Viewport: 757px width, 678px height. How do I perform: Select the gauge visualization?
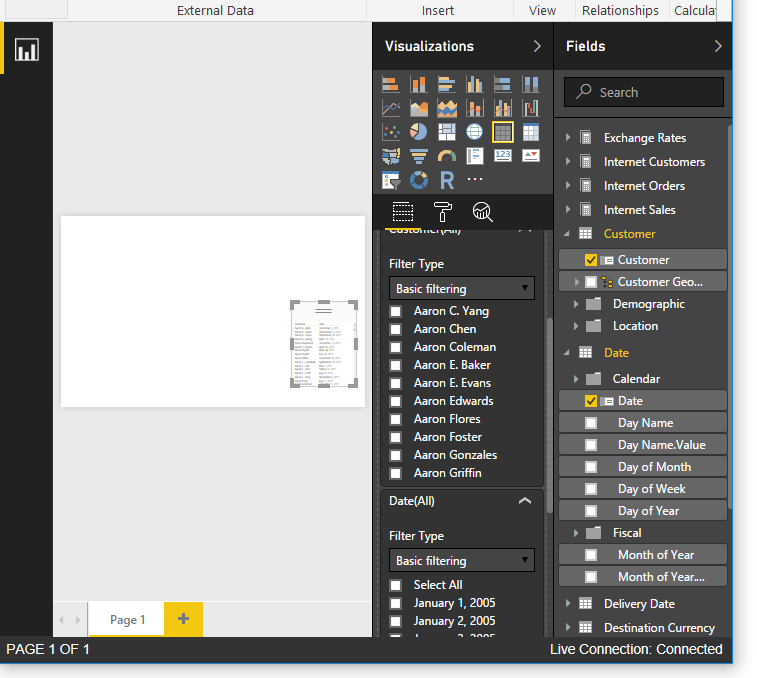click(x=447, y=156)
